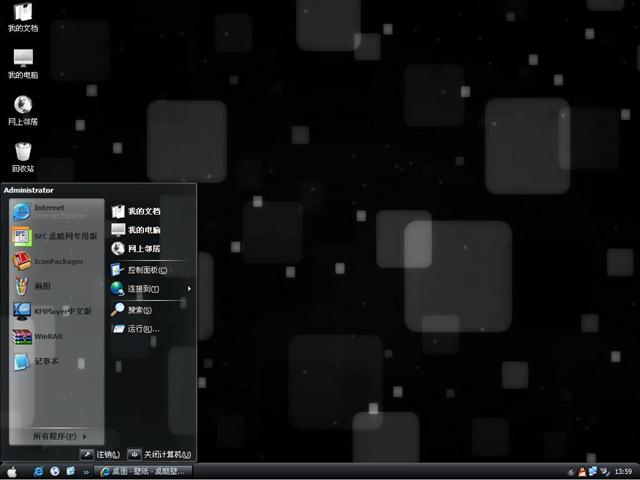This screenshot has width=640, height=480.
Task: Click Administrator user name header
Action: coord(28,190)
